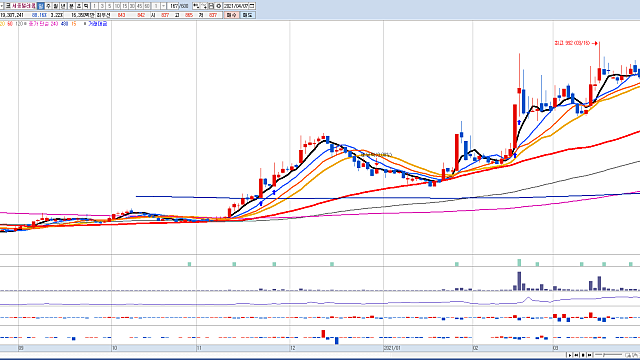The image size is (640, 360).
Task: Switch chart to second (초) period
Action: click(x=79, y=6)
